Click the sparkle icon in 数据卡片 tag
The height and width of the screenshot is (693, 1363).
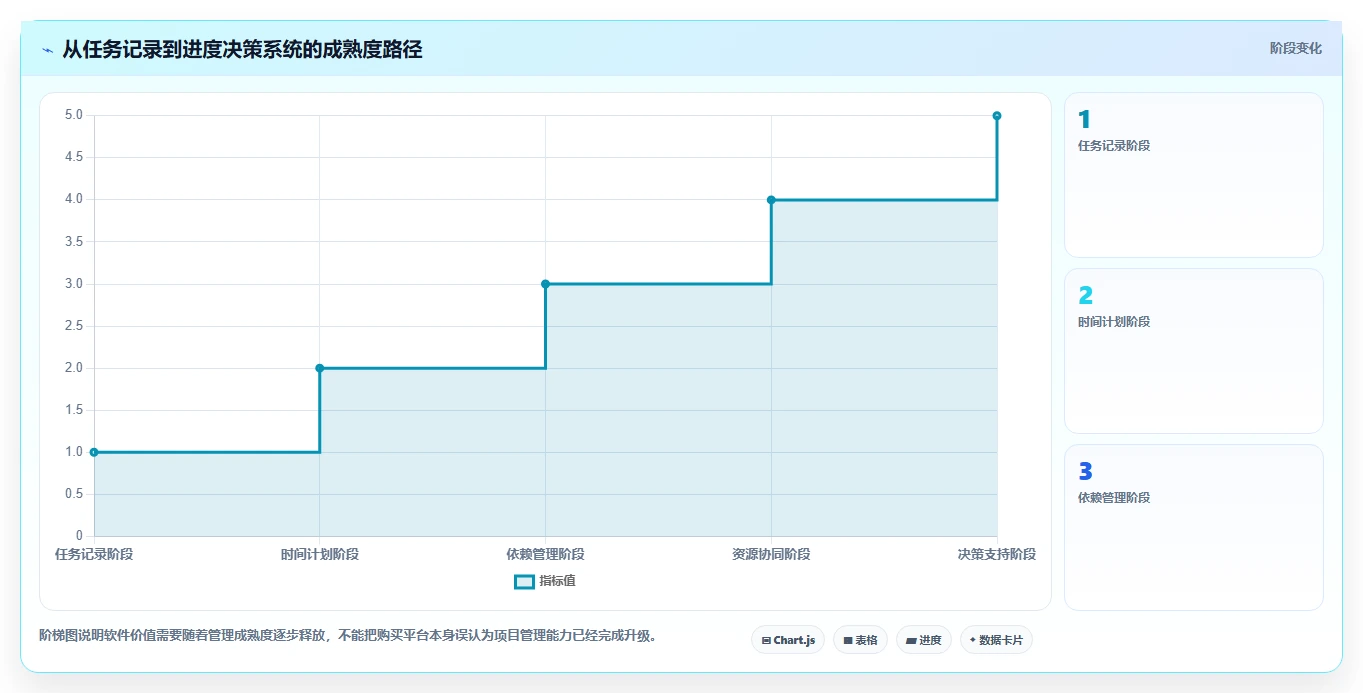point(972,640)
